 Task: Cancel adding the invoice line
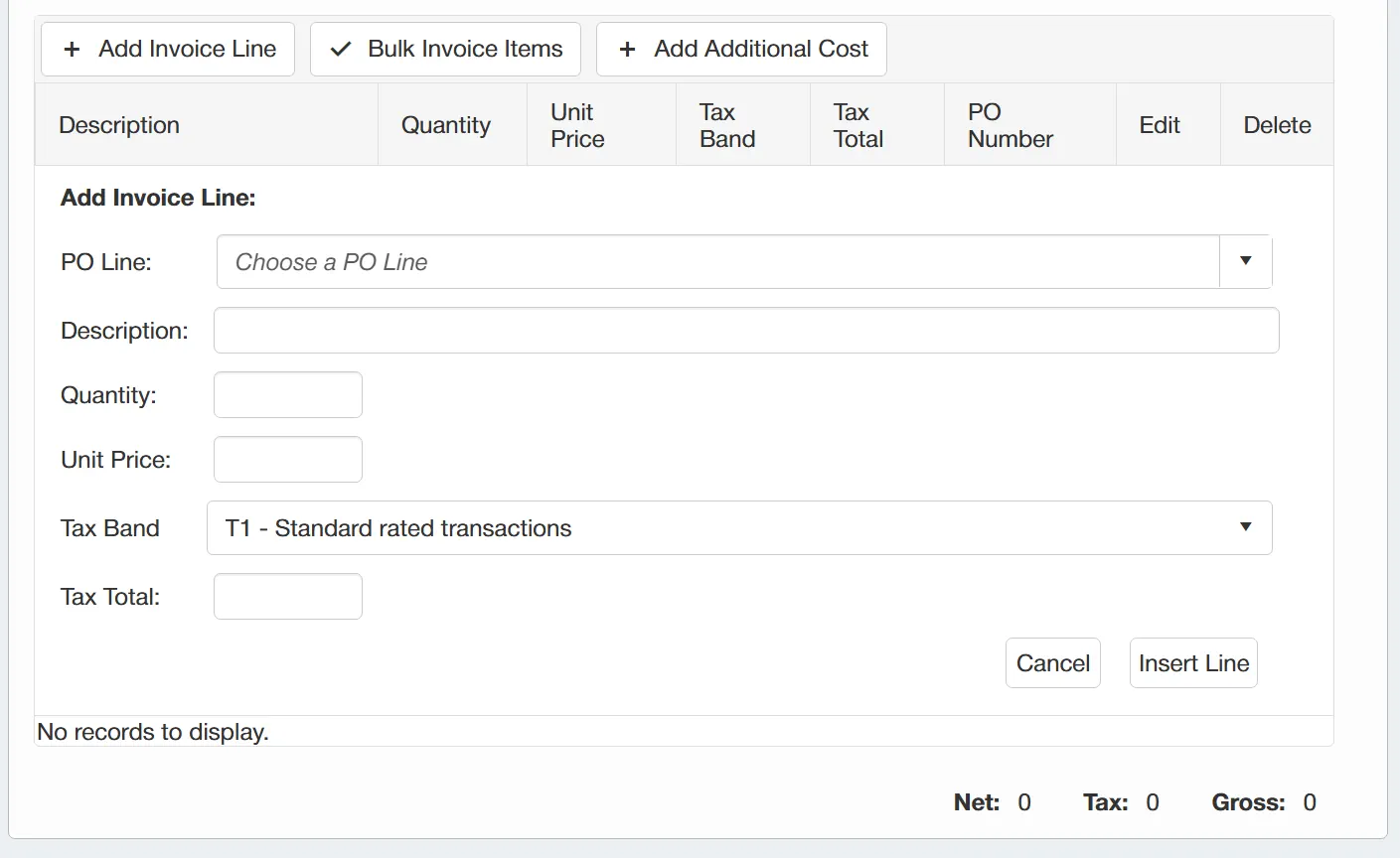[1053, 662]
